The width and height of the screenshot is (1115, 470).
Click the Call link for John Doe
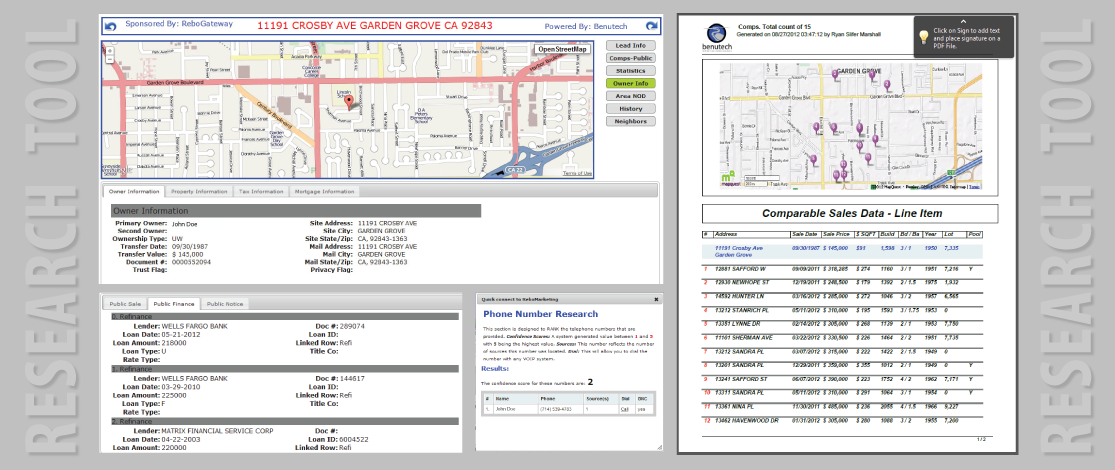tap(624, 410)
